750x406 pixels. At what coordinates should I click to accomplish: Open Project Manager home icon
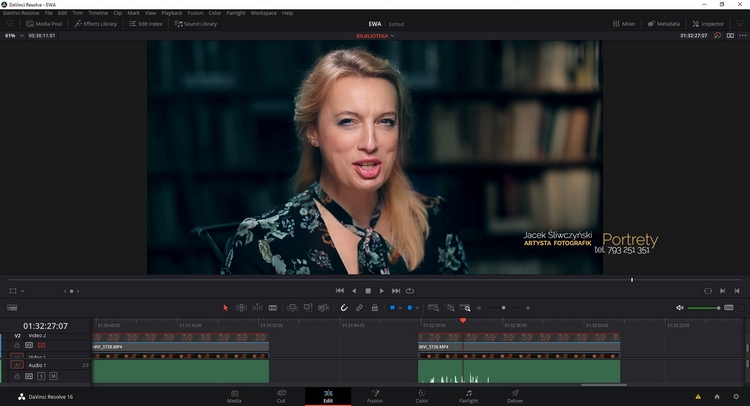(x=717, y=396)
